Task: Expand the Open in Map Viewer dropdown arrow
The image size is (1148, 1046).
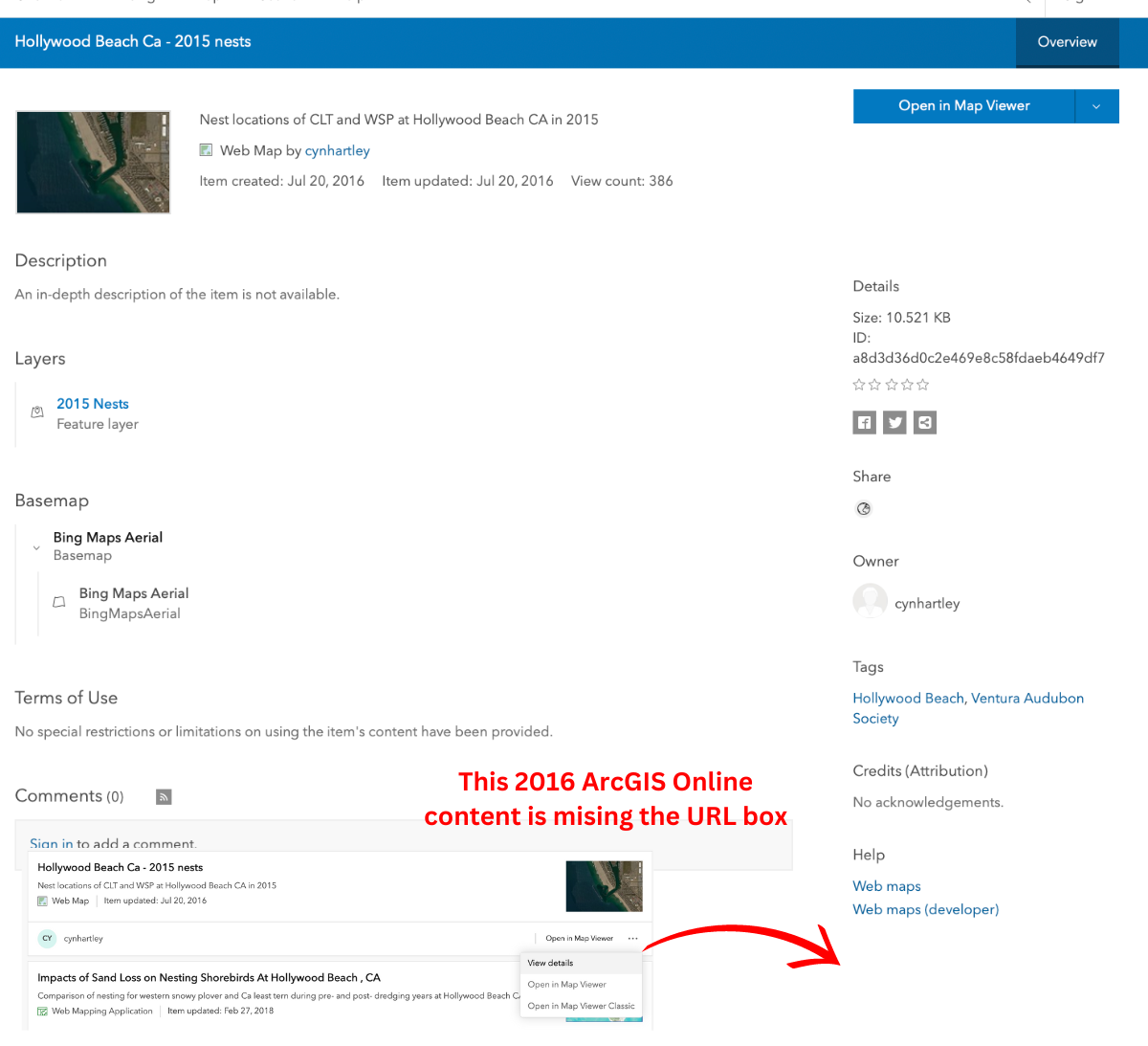Action: 1096,106
